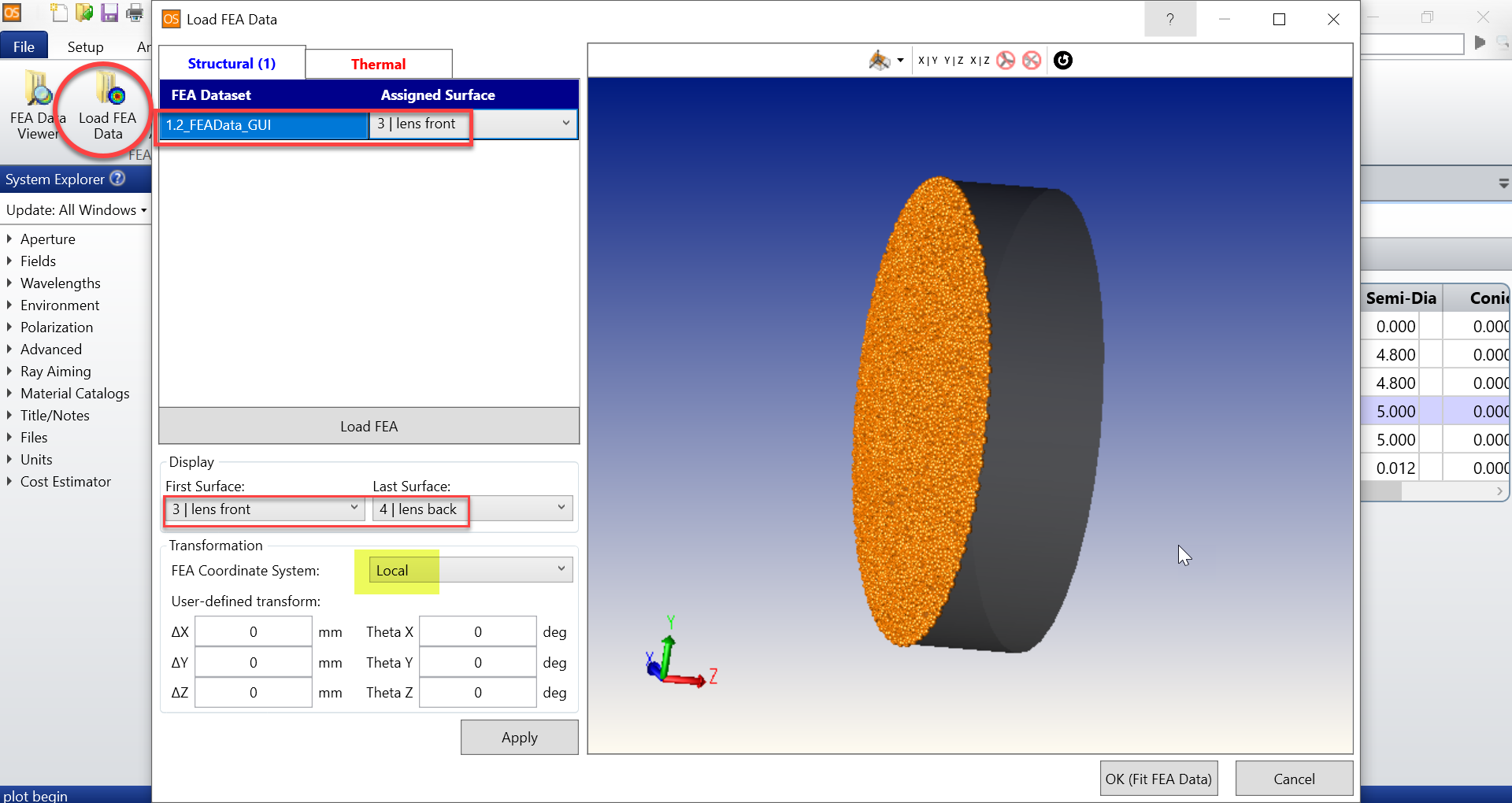
Task: Open the Setup ribbon tab
Action: [85, 46]
